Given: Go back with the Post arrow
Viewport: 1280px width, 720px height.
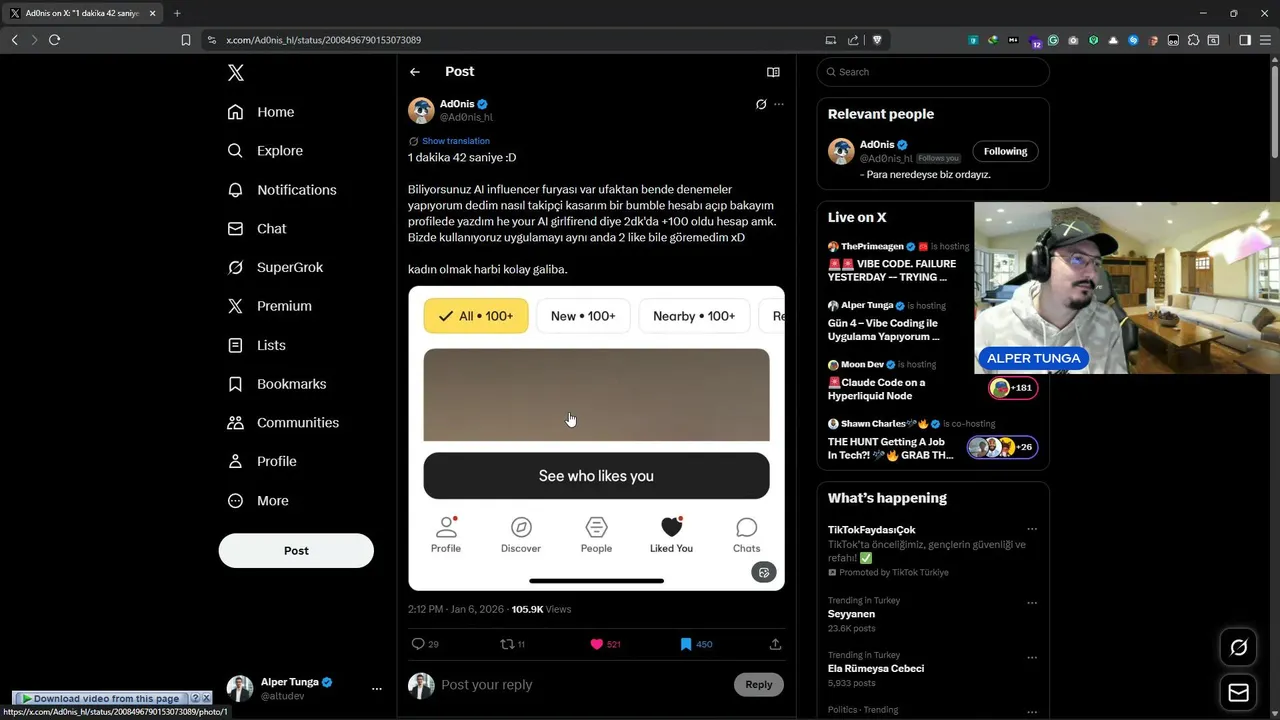Looking at the screenshot, I should [415, 72].
